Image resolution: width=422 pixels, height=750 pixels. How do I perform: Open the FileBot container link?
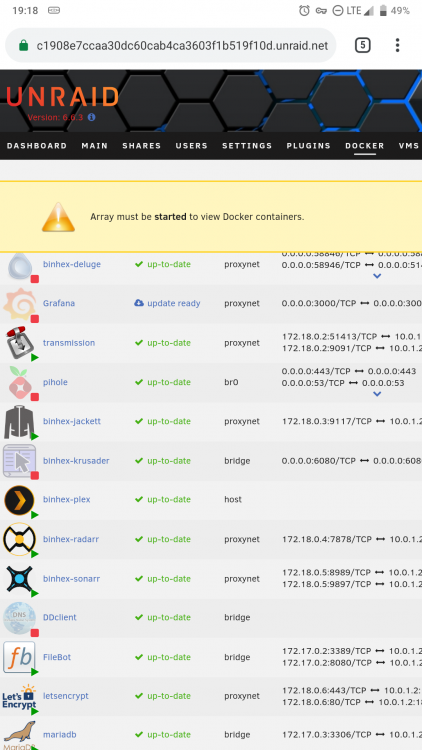57,657
